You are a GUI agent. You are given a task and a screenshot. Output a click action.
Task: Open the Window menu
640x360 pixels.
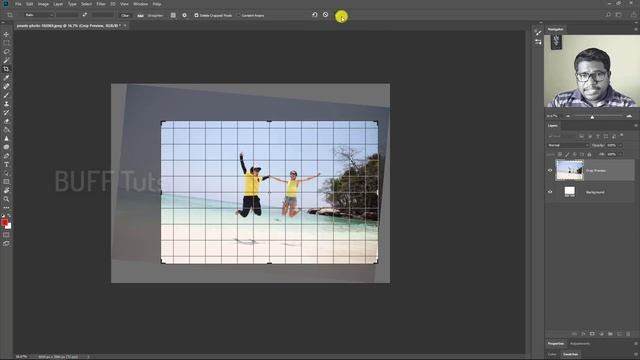140,4
